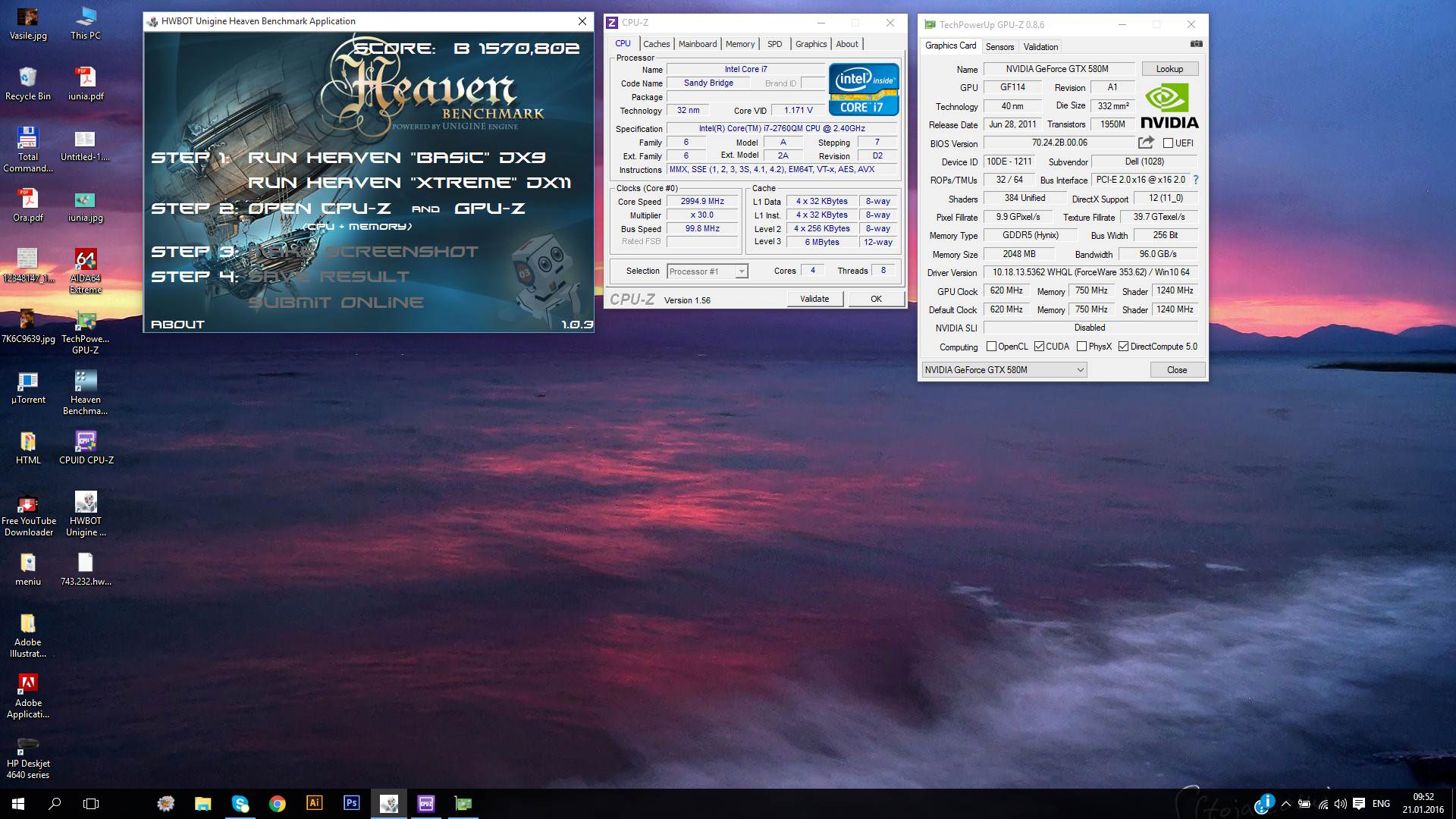This screenshot has height=819, width=1456.
Task: Launch µTorrent desktop shortcut
Action: click(x=28, y=388)
